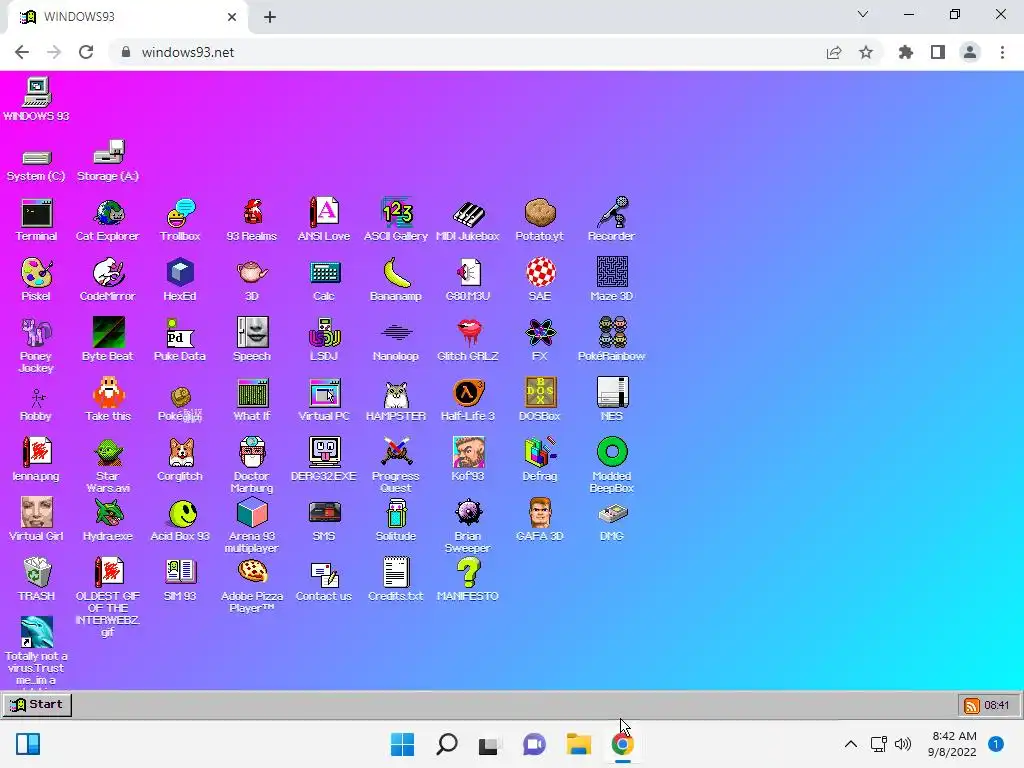Open Bananamp banana icon
The image size is (1024, 768).
[x=396, y=280]
